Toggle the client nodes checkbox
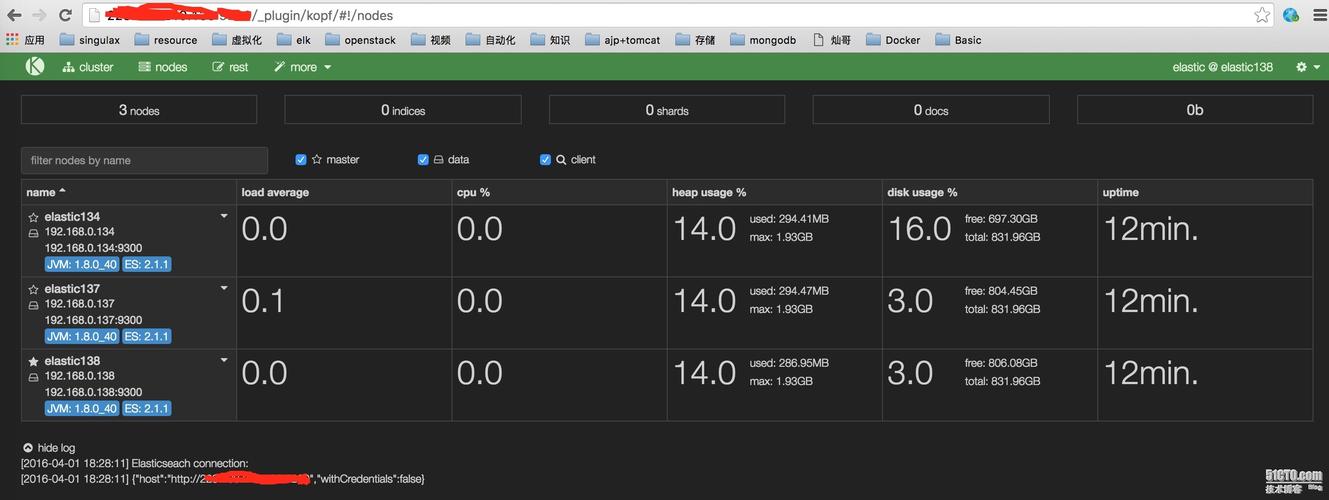 point(545,160)
